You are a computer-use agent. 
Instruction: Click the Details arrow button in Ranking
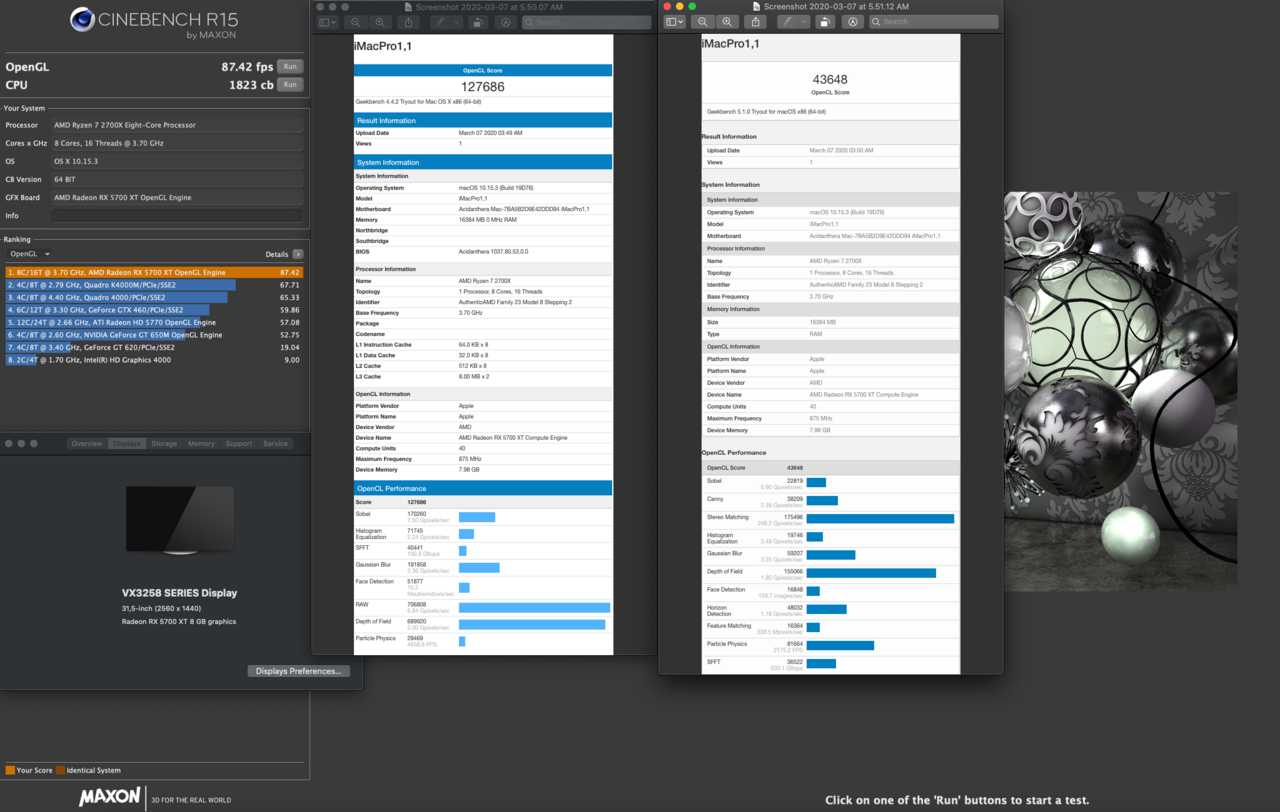click(x=297, y=254)
